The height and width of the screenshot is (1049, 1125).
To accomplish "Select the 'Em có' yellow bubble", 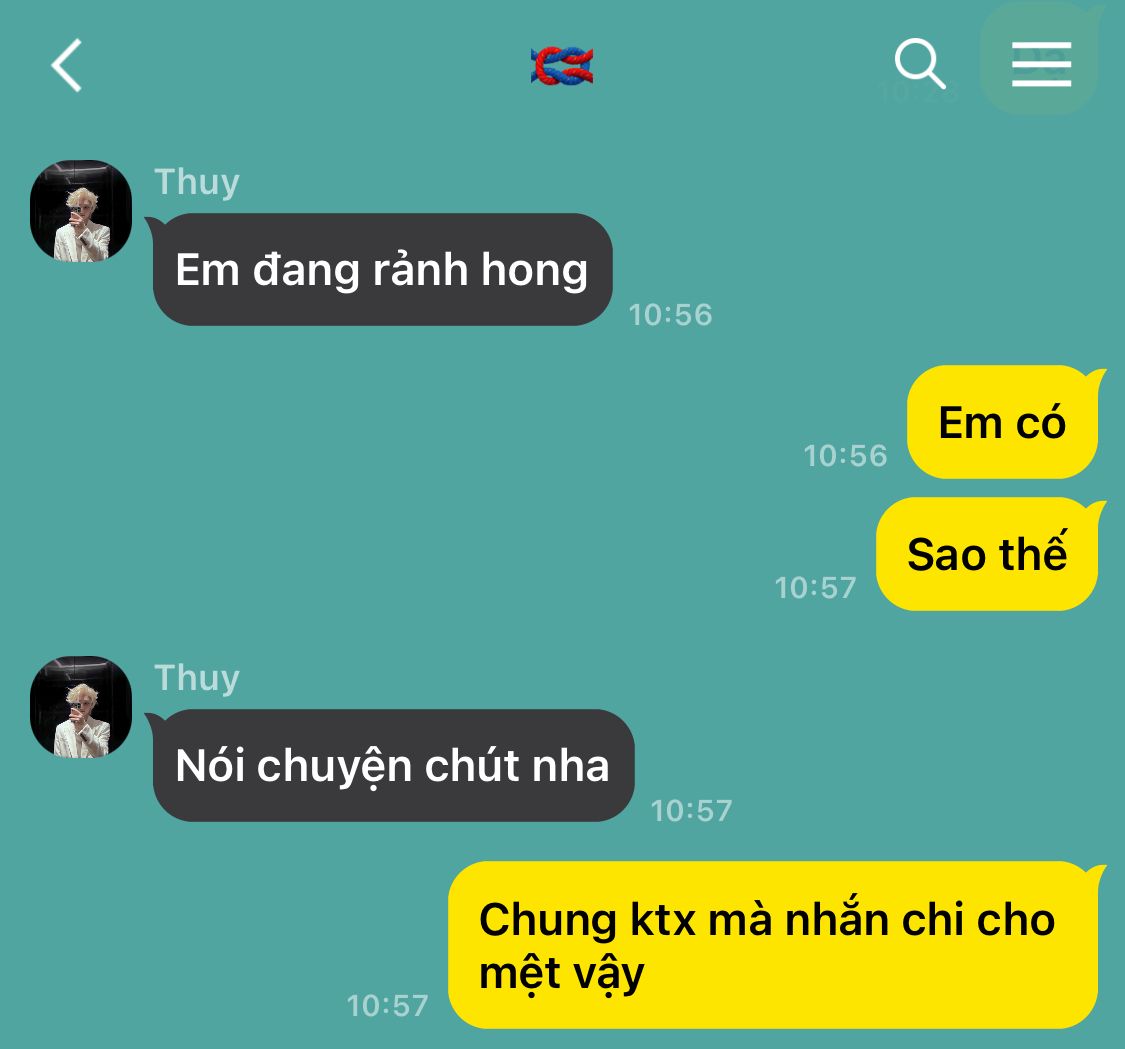I will tap(1002, 422).
